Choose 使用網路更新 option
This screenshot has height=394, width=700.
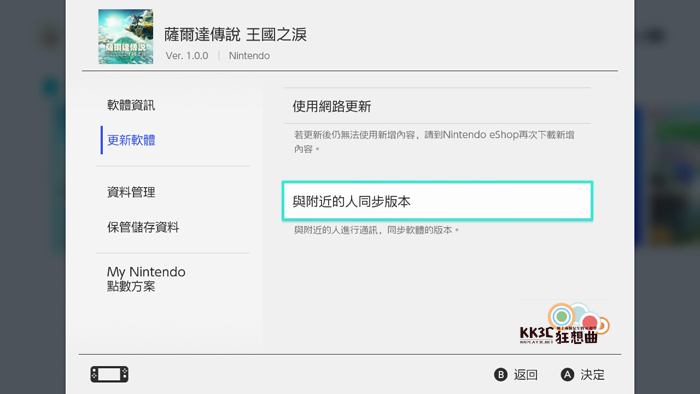[x=438, y=106]
